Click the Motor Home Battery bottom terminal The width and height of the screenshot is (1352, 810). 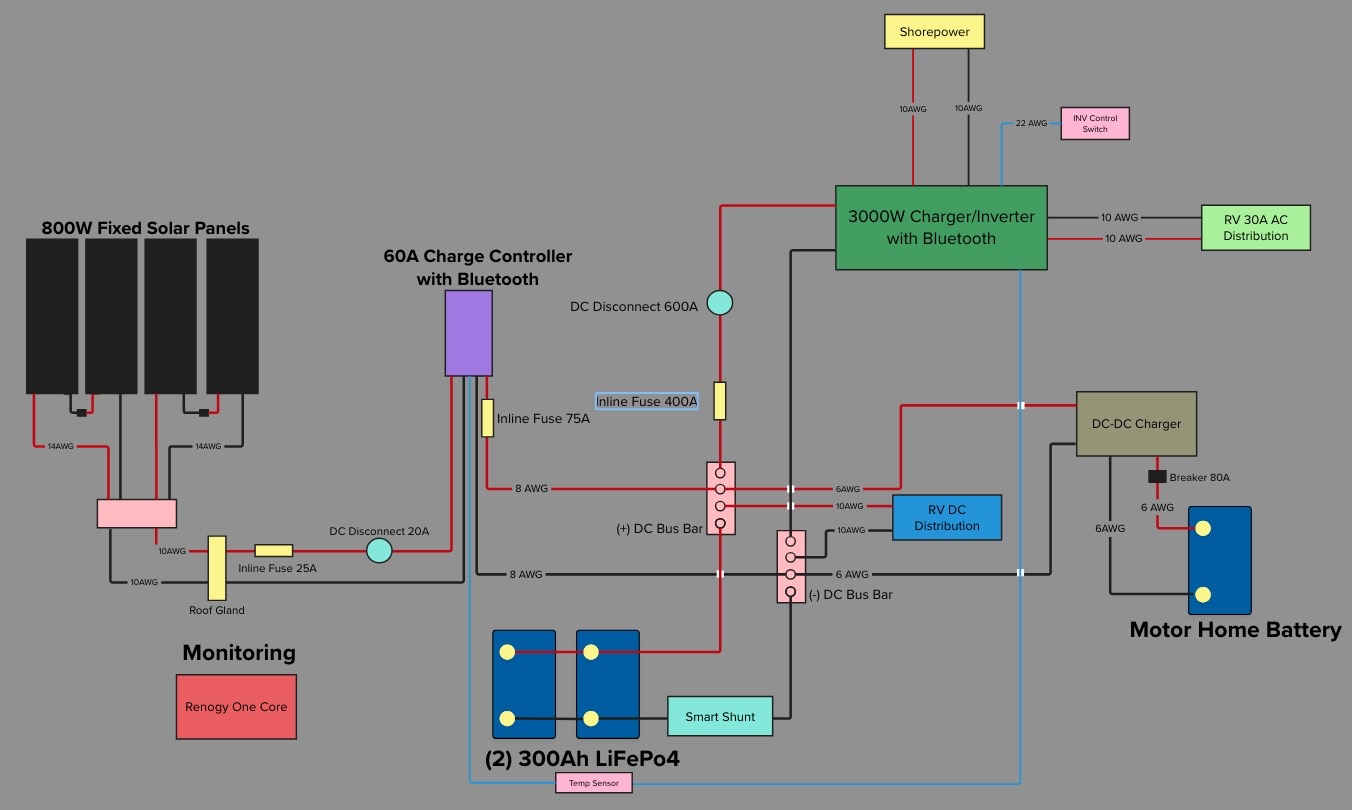coord(1203,594)
